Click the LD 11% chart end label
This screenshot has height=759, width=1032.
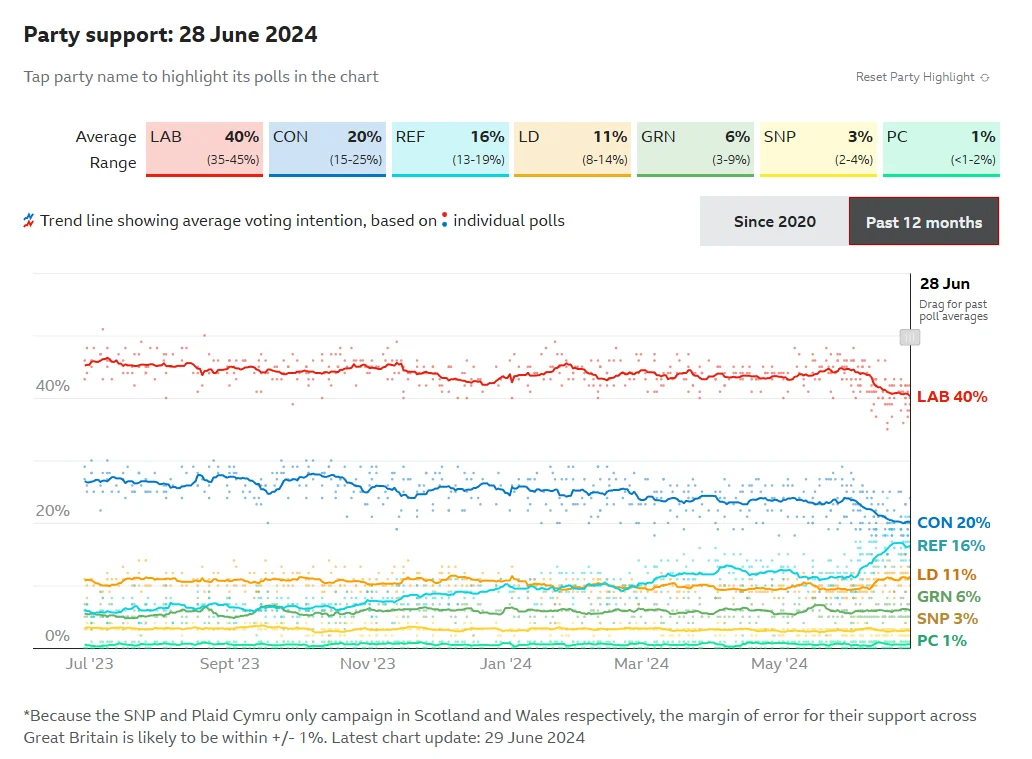pos(946,575)
